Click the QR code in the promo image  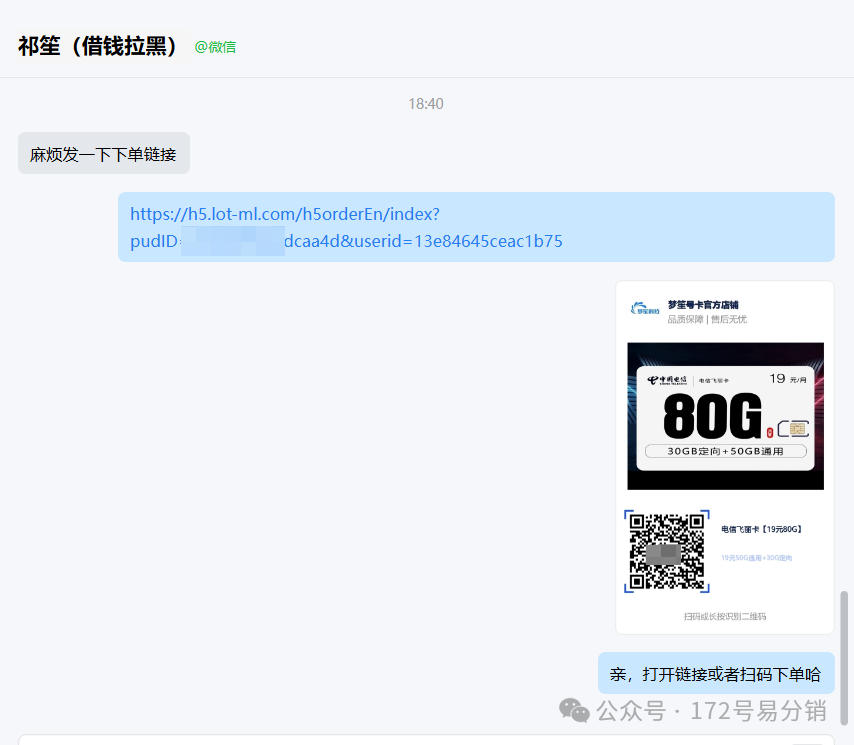(x=667, y=551)
